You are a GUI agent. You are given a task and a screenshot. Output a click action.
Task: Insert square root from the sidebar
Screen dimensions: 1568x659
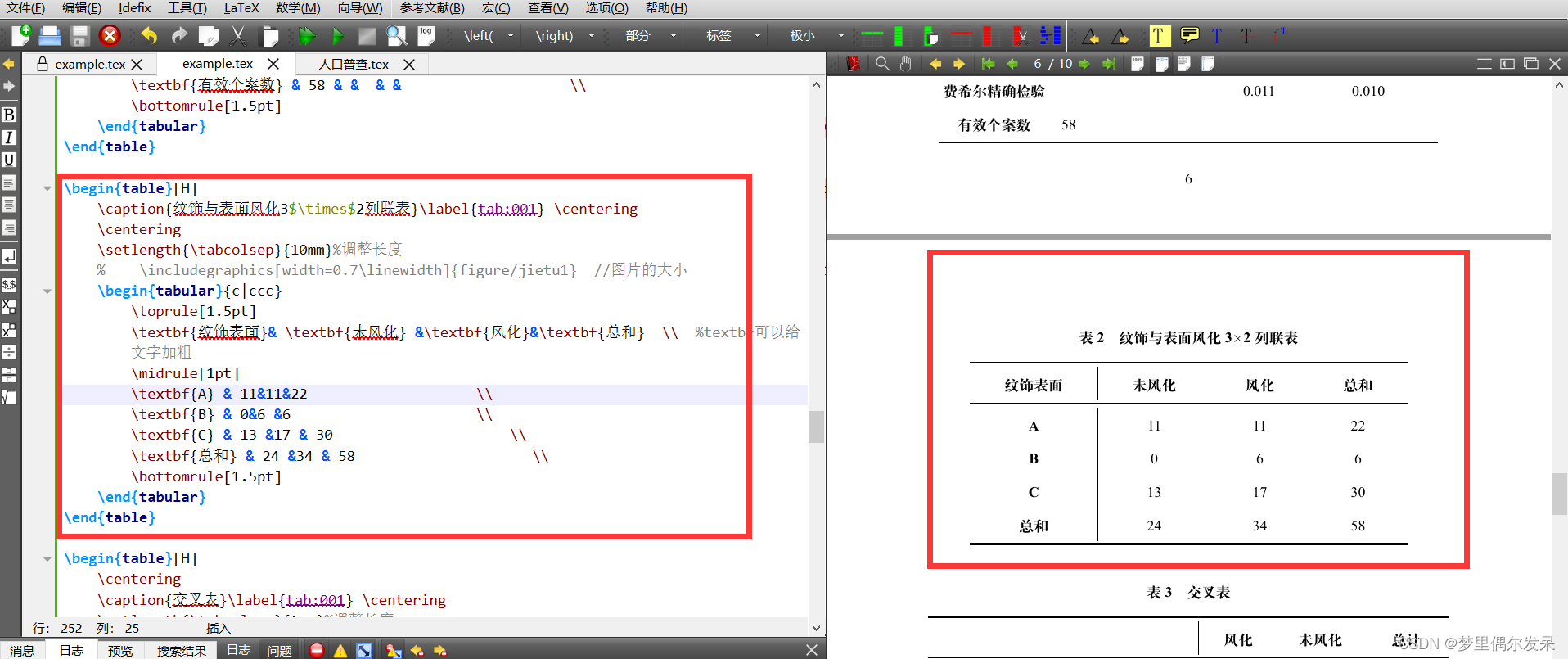(9, 397)
